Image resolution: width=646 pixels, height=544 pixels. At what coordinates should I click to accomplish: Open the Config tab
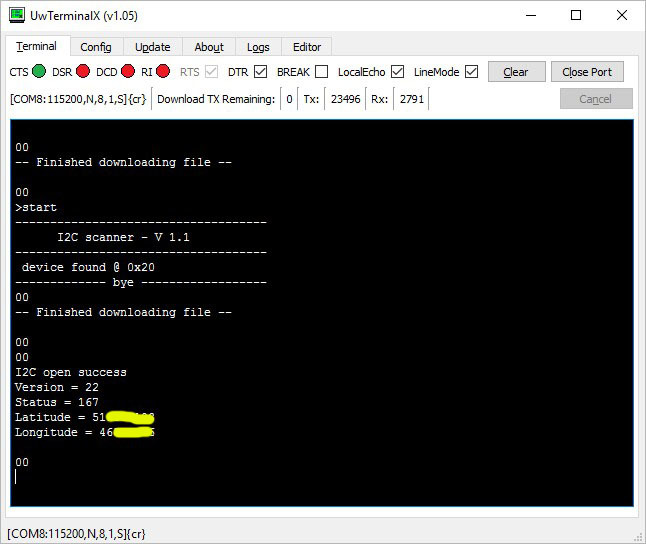click(x=96, y=47)
